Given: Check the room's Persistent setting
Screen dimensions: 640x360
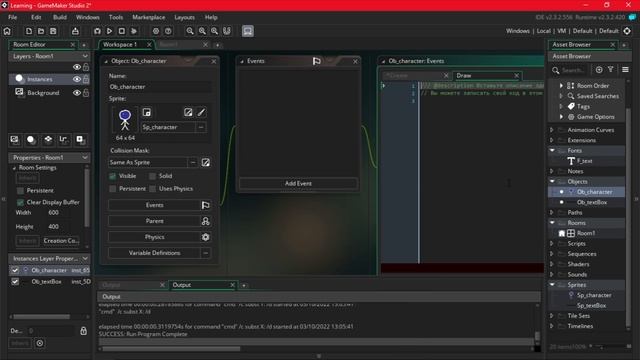Looking at the screenshot, I should tap(20, 191).
